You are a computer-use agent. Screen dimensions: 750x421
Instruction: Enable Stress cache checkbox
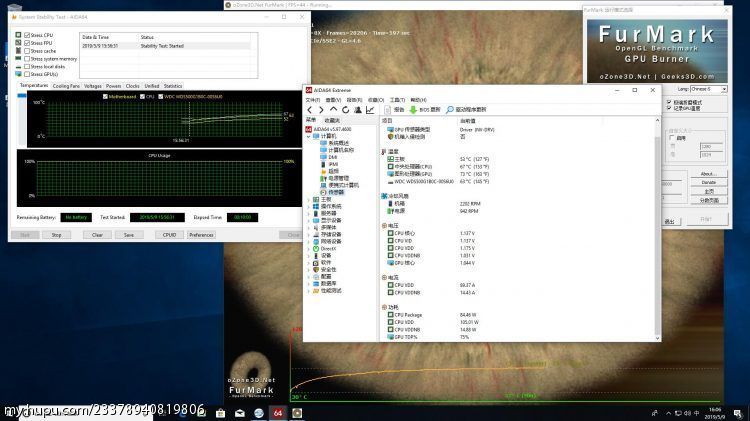(27, 51)
